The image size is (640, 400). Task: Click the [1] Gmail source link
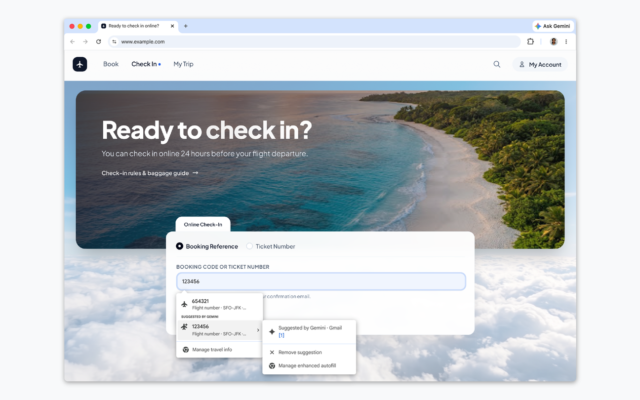(x=281, y=335)
